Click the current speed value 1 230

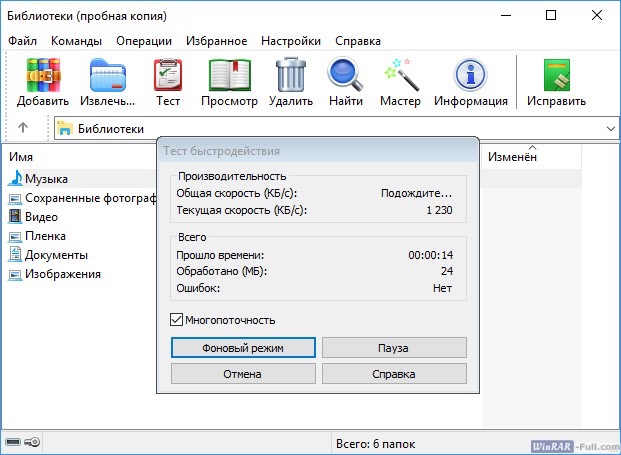[x=439, y=210]
